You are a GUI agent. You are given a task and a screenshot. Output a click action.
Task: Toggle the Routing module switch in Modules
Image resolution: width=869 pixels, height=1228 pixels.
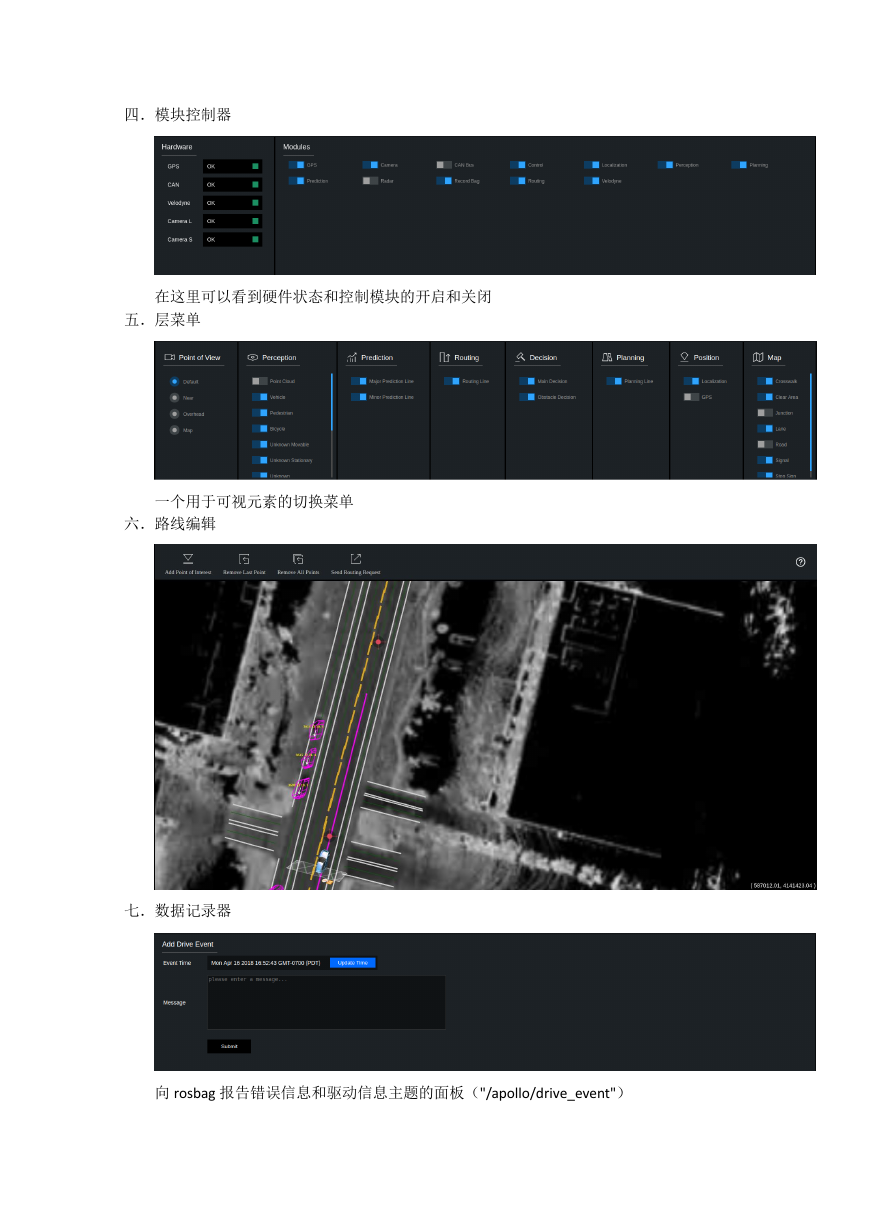click(x=518, y=181)
